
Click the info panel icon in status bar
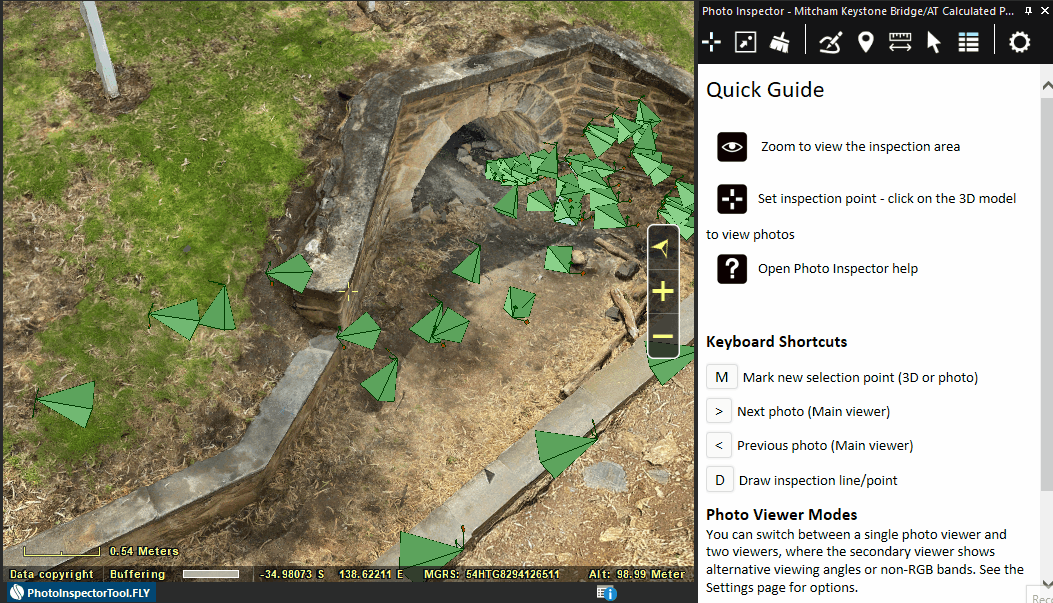click(606, 593)
